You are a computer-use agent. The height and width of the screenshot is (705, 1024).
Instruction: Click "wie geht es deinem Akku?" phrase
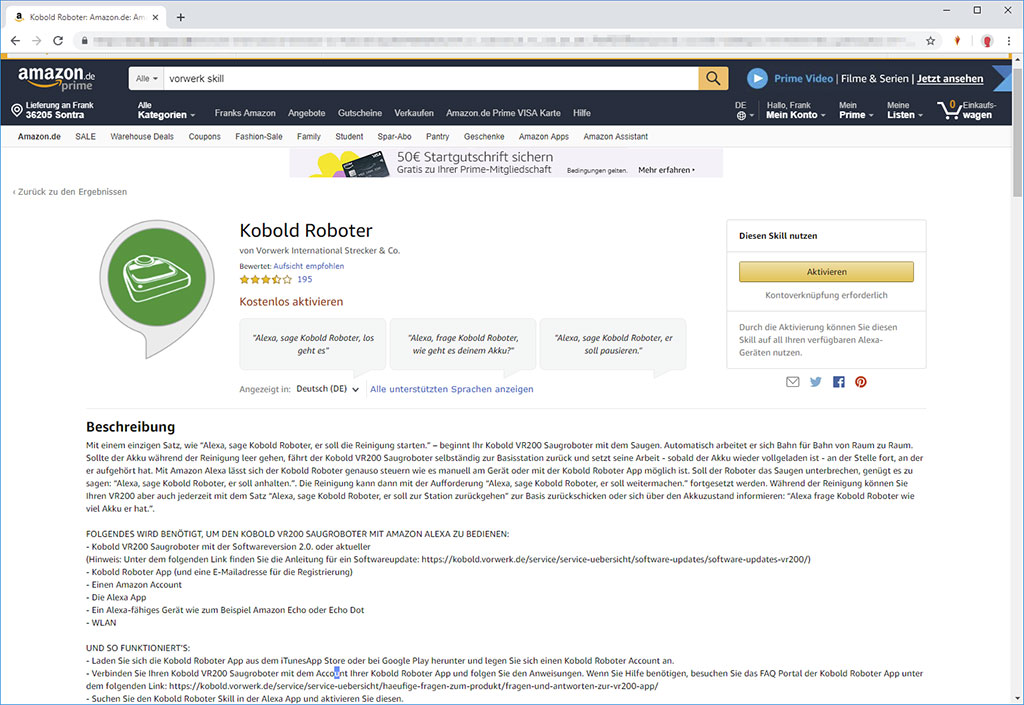463,344
